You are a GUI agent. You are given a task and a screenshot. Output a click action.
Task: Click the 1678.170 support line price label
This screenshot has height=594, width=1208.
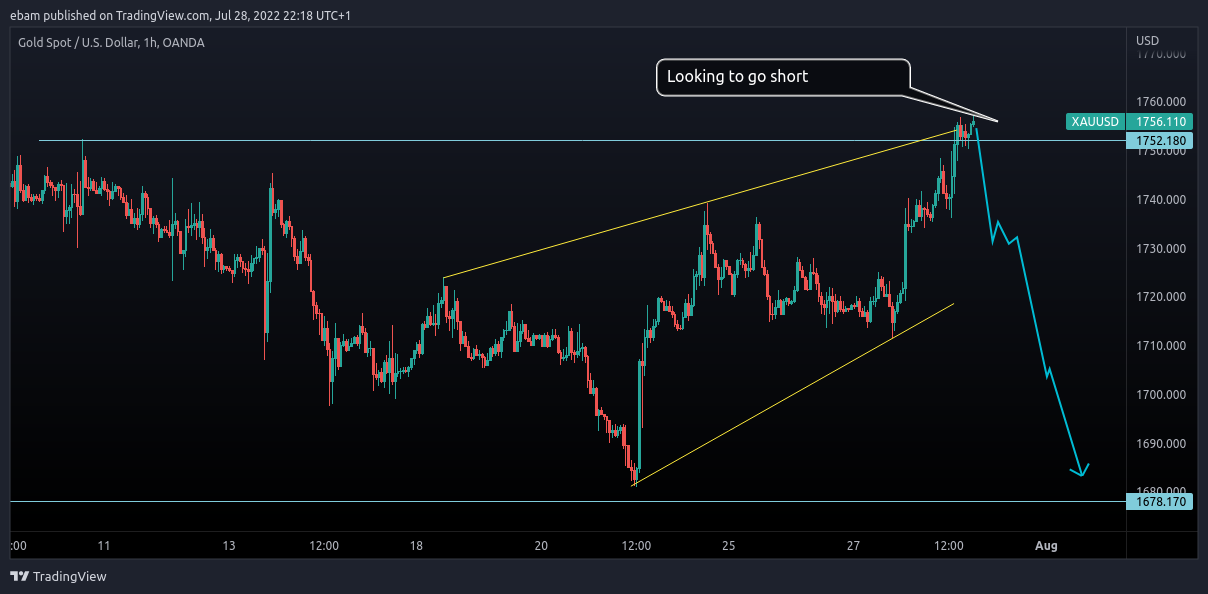[x=1161, y=501]
